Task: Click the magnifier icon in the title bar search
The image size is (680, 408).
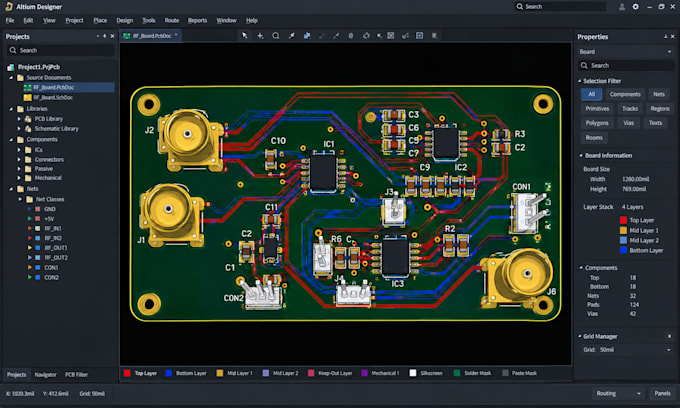Action: coord(520,7)
